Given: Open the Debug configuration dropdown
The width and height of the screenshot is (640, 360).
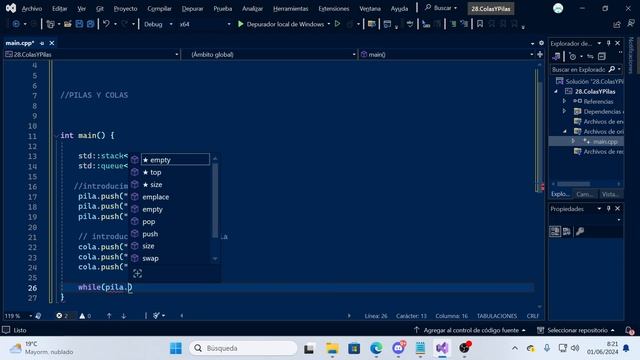Looking at the screenshot, I should [x=158, y=24].
